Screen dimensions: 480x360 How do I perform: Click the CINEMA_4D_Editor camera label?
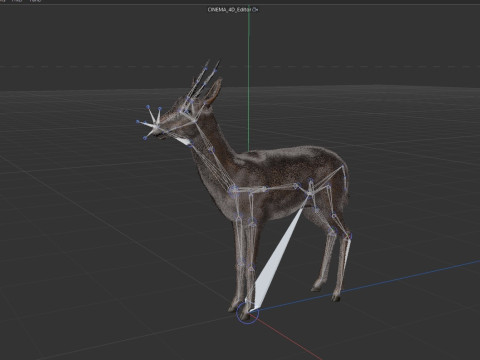[233, 10]
